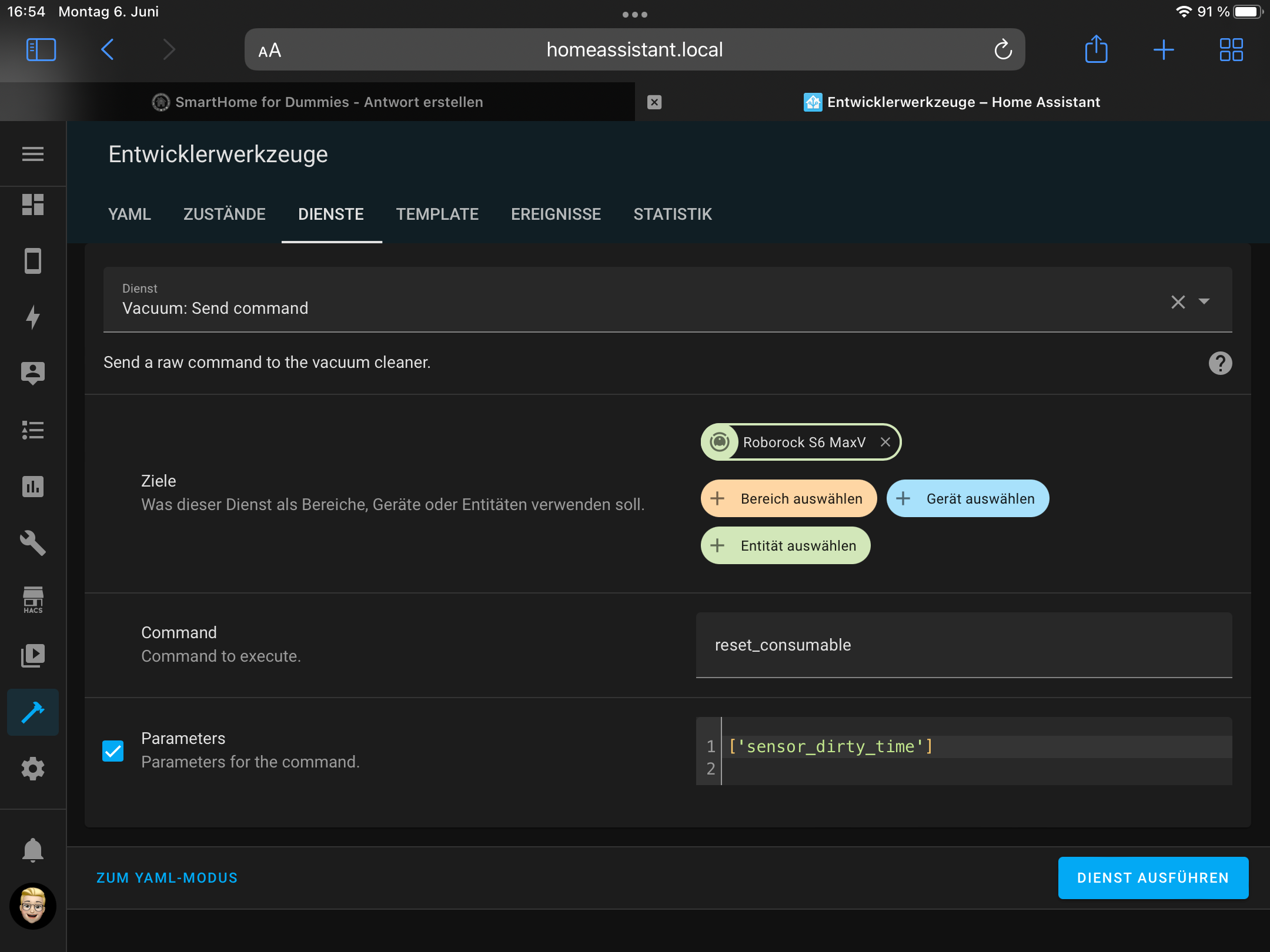Click DIENST AUSFÜHREN button
This screenshot has width=1270, height=952.
[1152, 877]
